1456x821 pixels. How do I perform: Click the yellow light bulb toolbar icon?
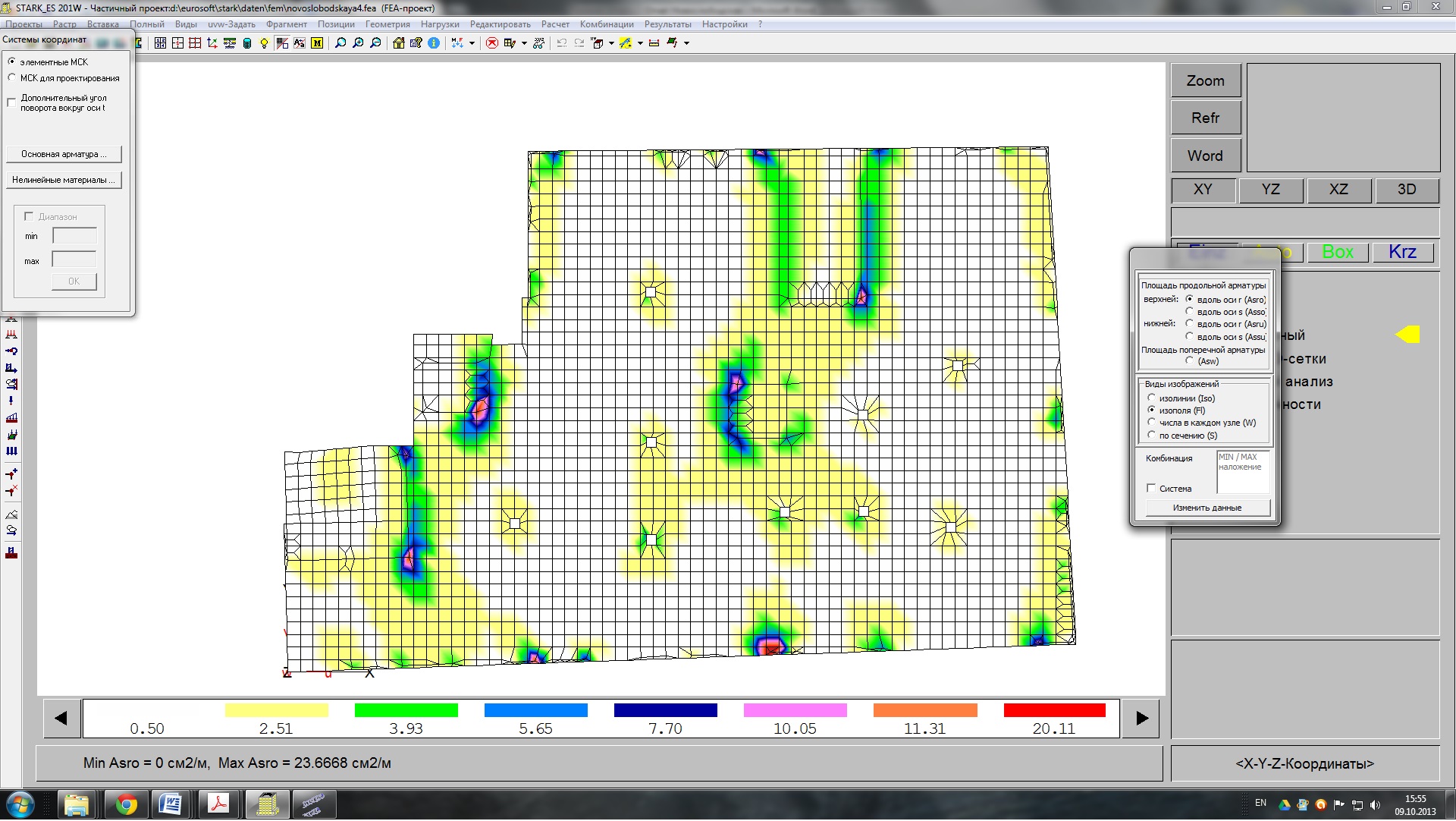(x=264, y=43)
